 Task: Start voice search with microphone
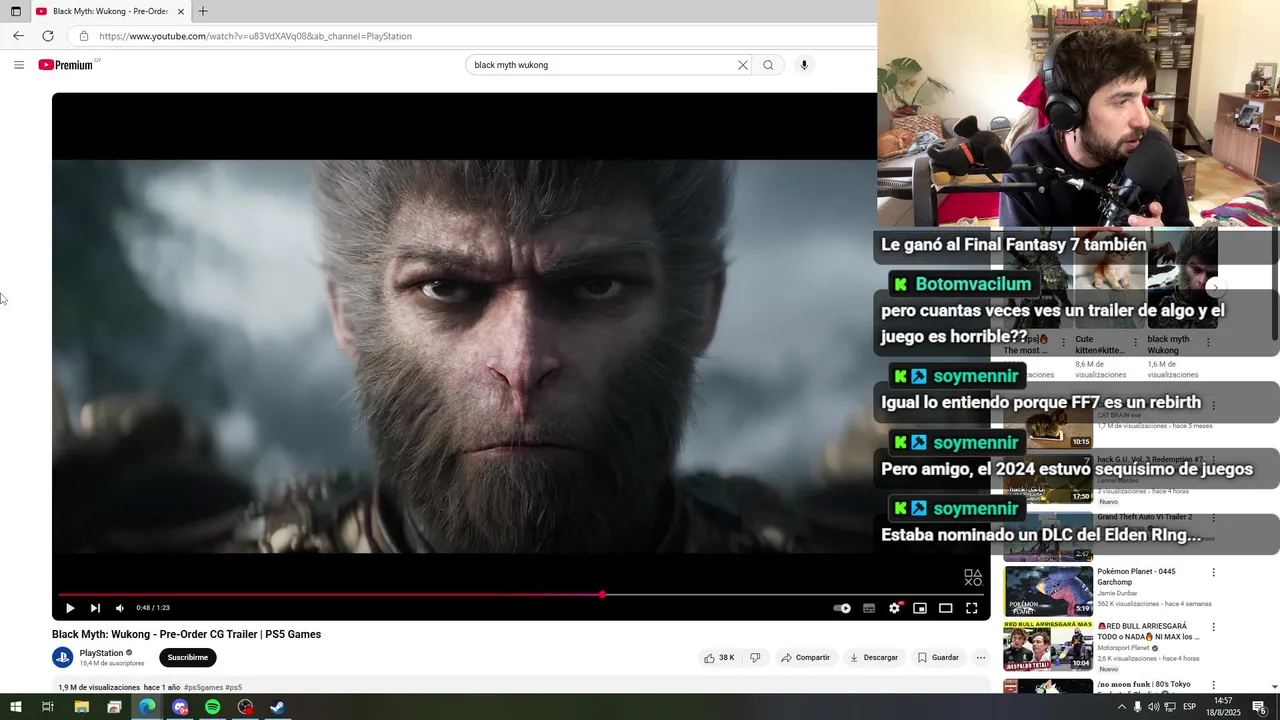click(804, 65)
